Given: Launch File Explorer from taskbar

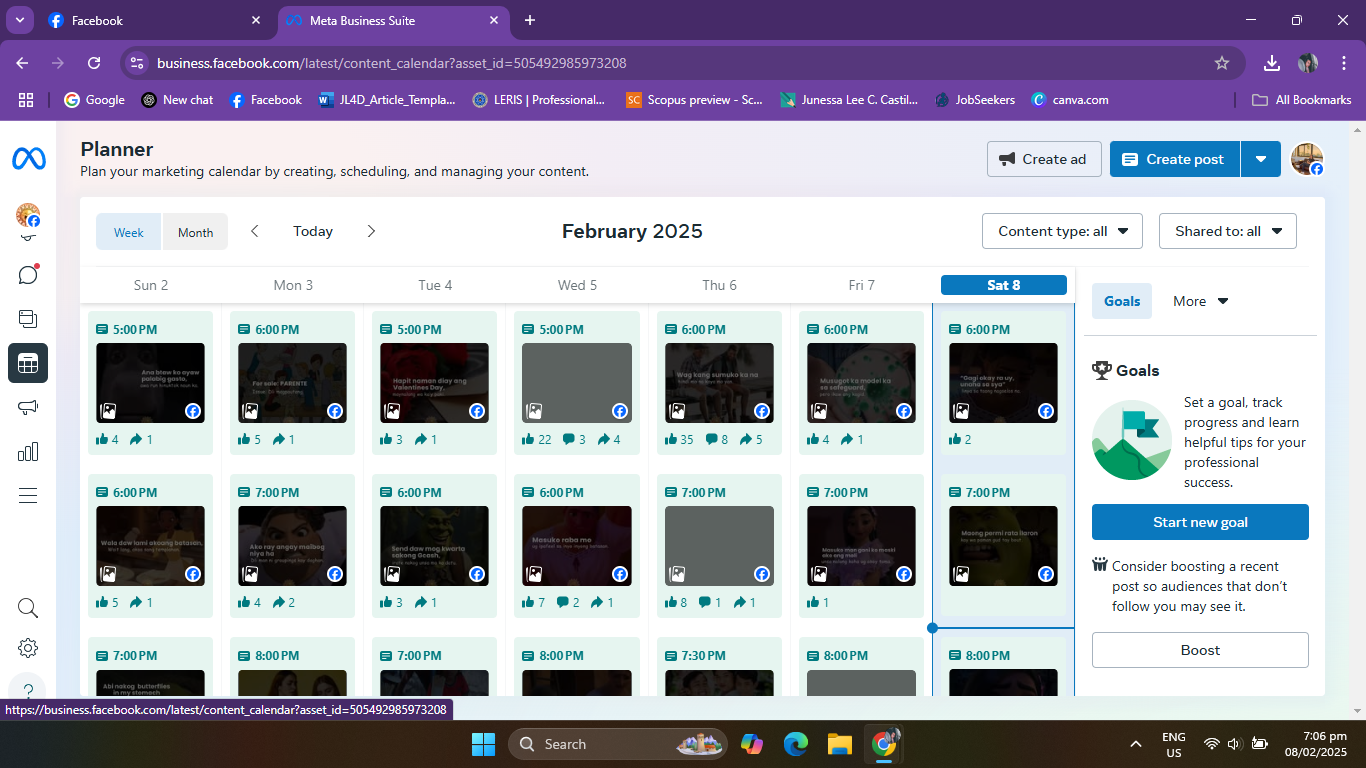Looking at the screenshot, I should [x=839, y=744].
